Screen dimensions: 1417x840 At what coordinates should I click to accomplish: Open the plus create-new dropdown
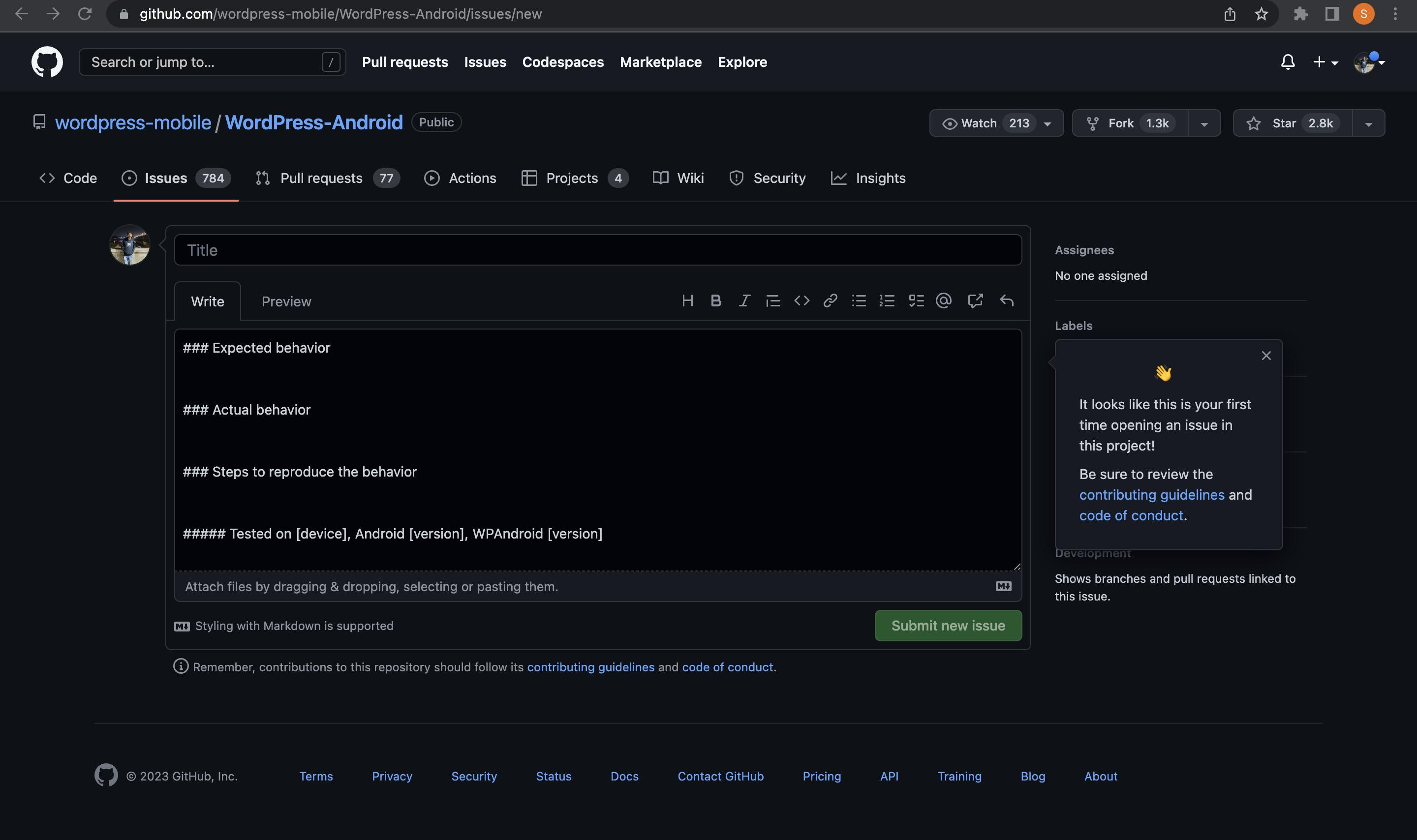pos(1325,61)
